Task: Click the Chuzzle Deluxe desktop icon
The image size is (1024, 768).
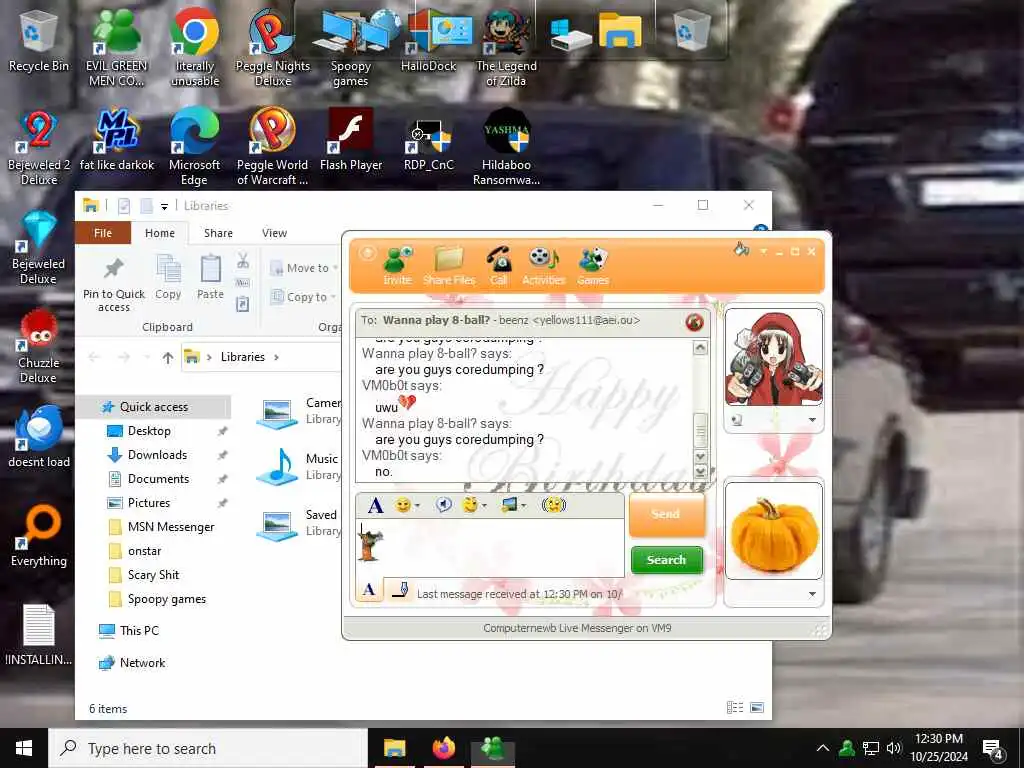Action: tap(39, 347)
